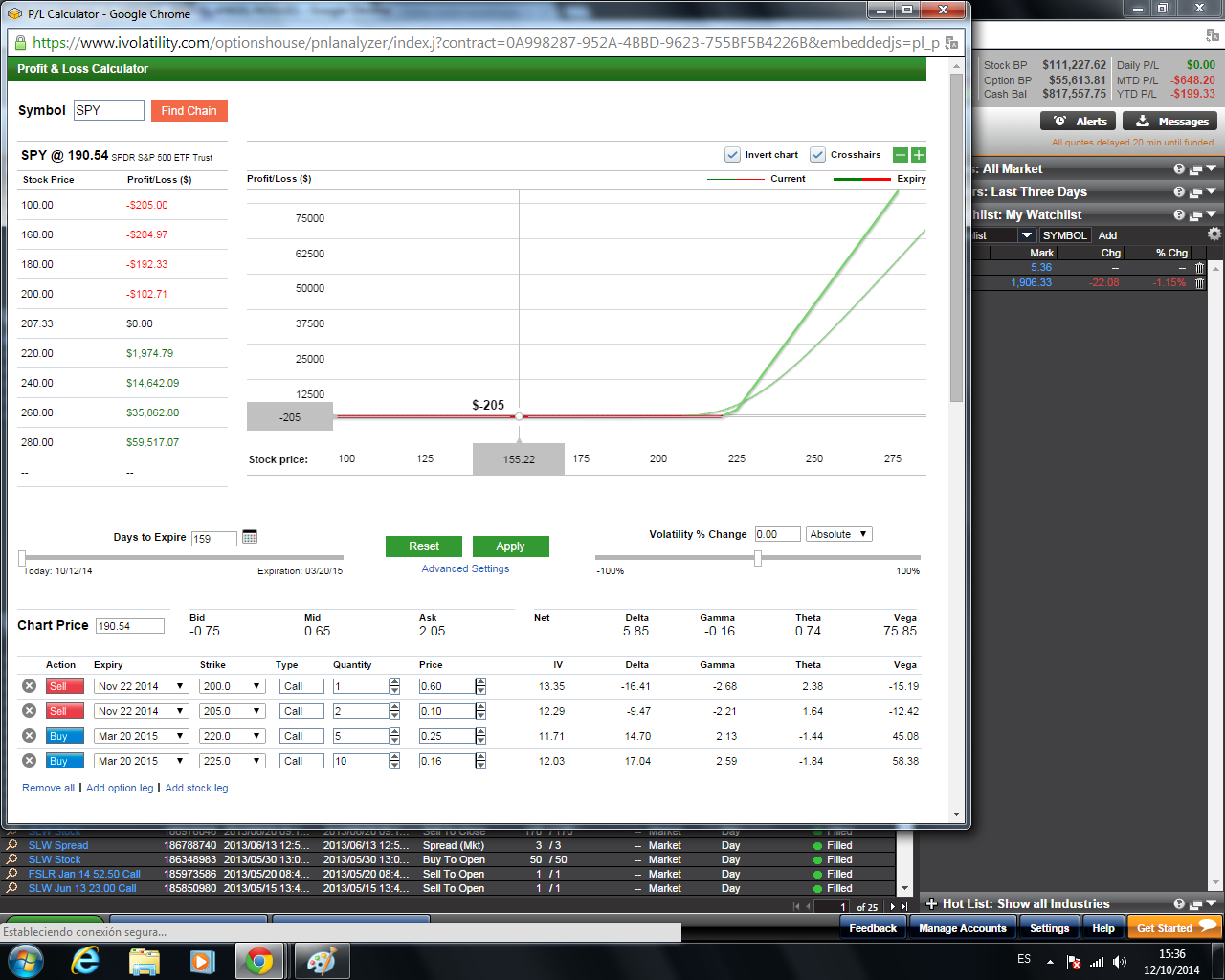The image size is (1225, 980).
Task: Toggle the Crosshairs checkbox
Action: 817,155
